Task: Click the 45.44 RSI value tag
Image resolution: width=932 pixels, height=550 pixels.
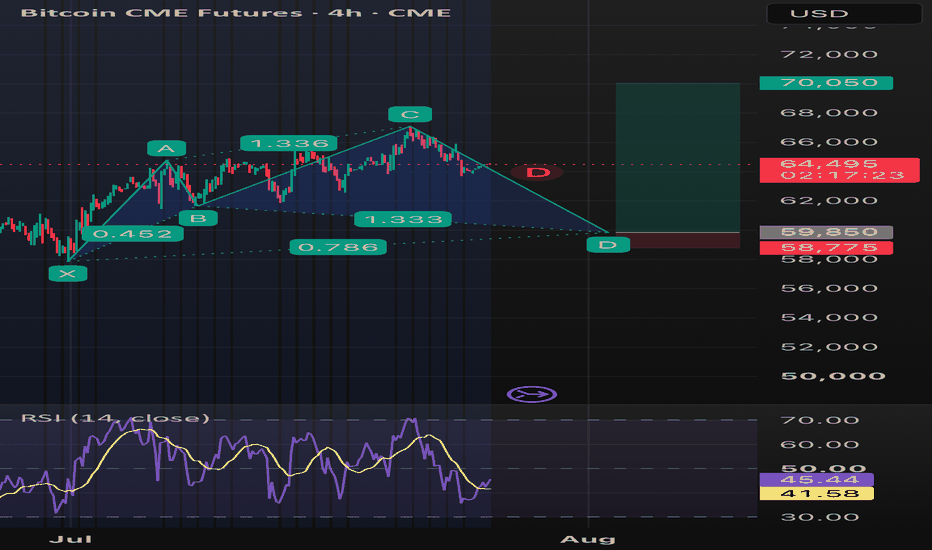Action: click(817, 480)
